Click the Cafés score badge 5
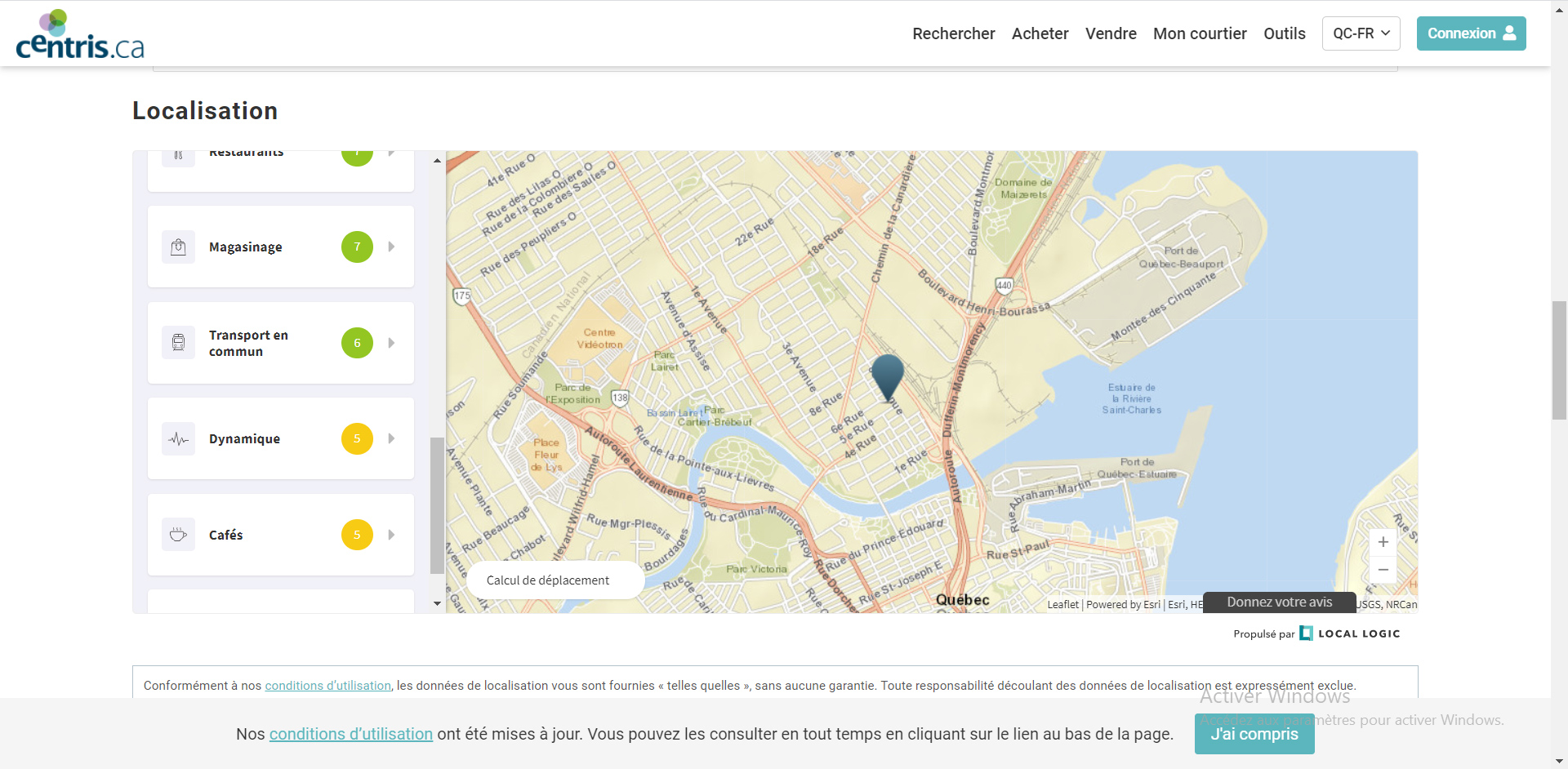 357,535
